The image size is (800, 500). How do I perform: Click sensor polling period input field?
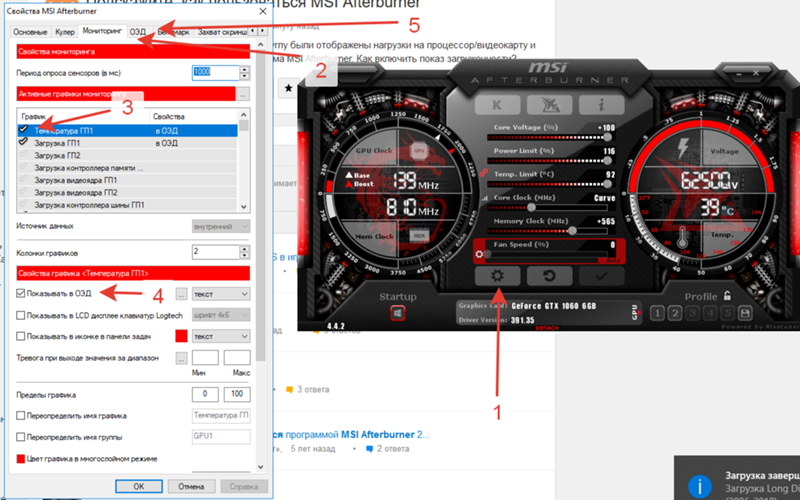(x=216, y=72)
